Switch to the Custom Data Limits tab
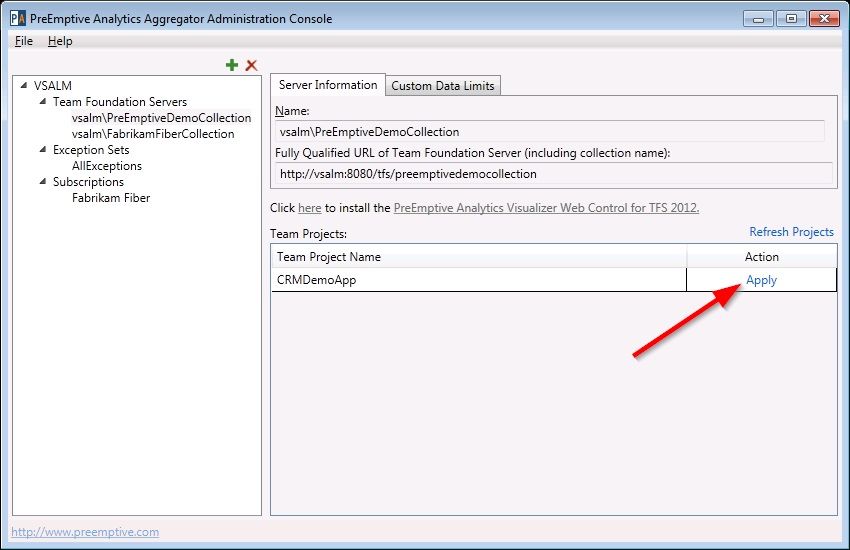Screen dimensions: 850x550 tap(443, 86)
